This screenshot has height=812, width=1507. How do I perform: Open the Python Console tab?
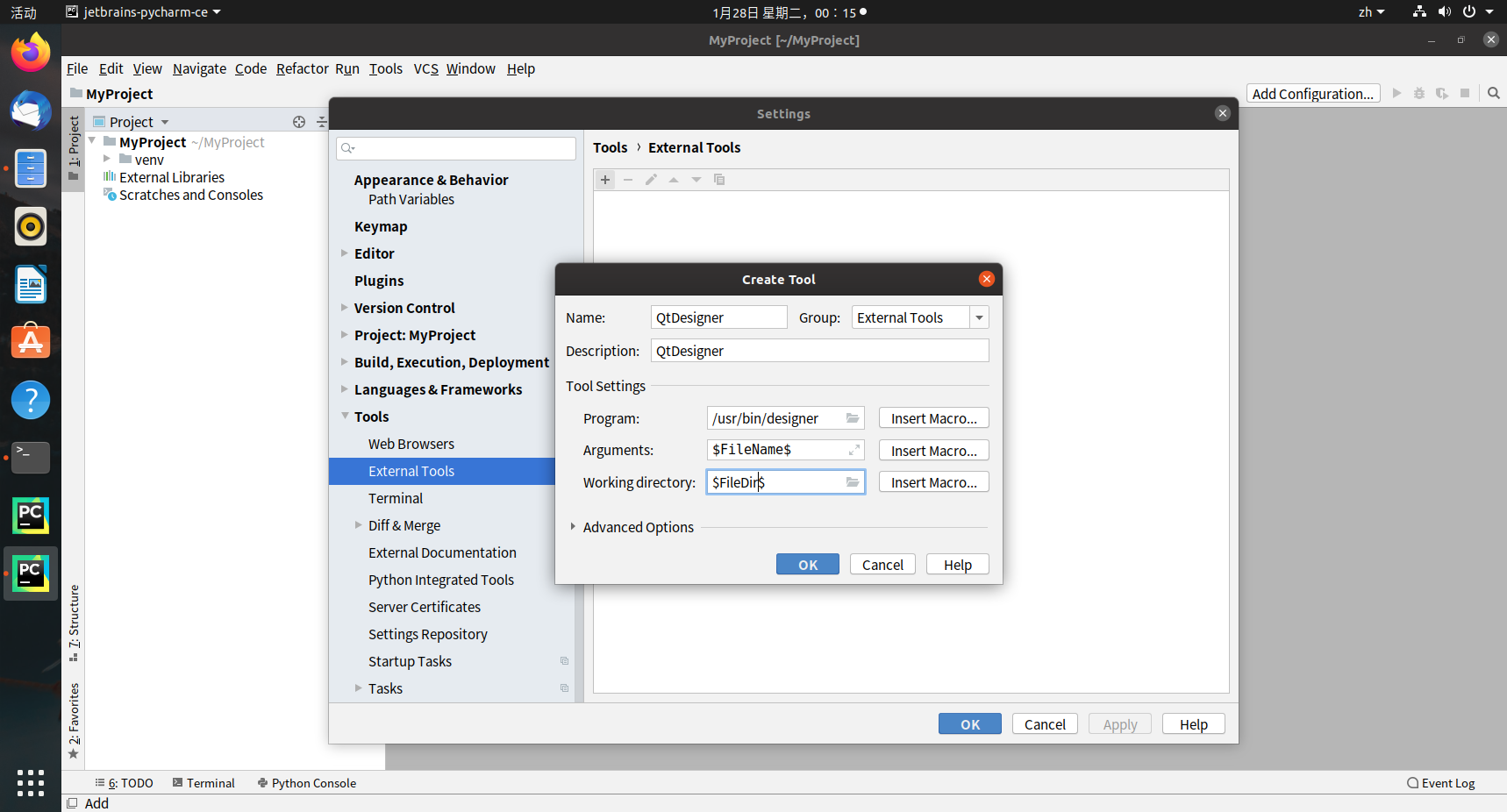click(307, 783)
